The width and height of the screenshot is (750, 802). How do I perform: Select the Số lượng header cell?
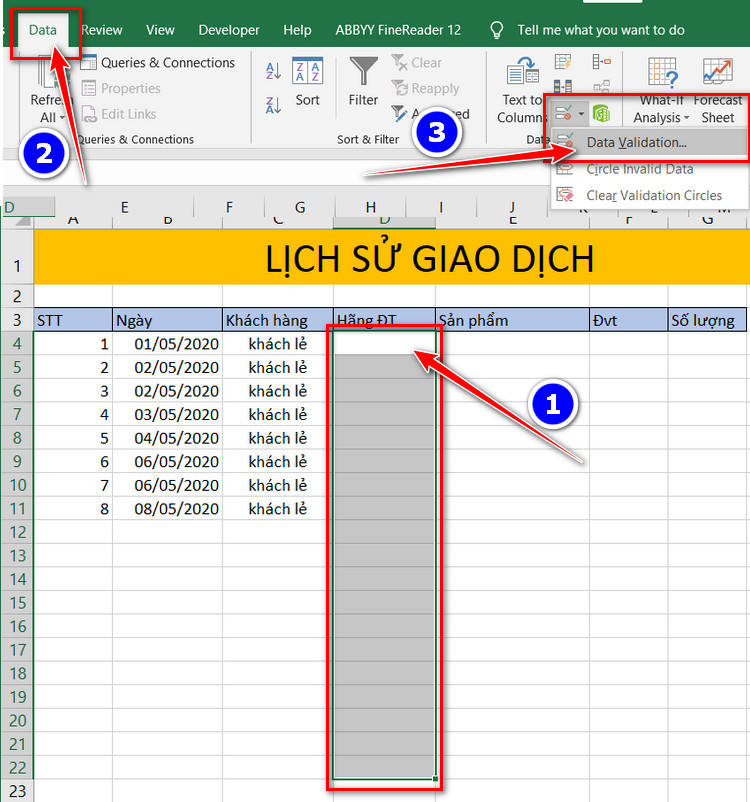click(x=707, y=320)
